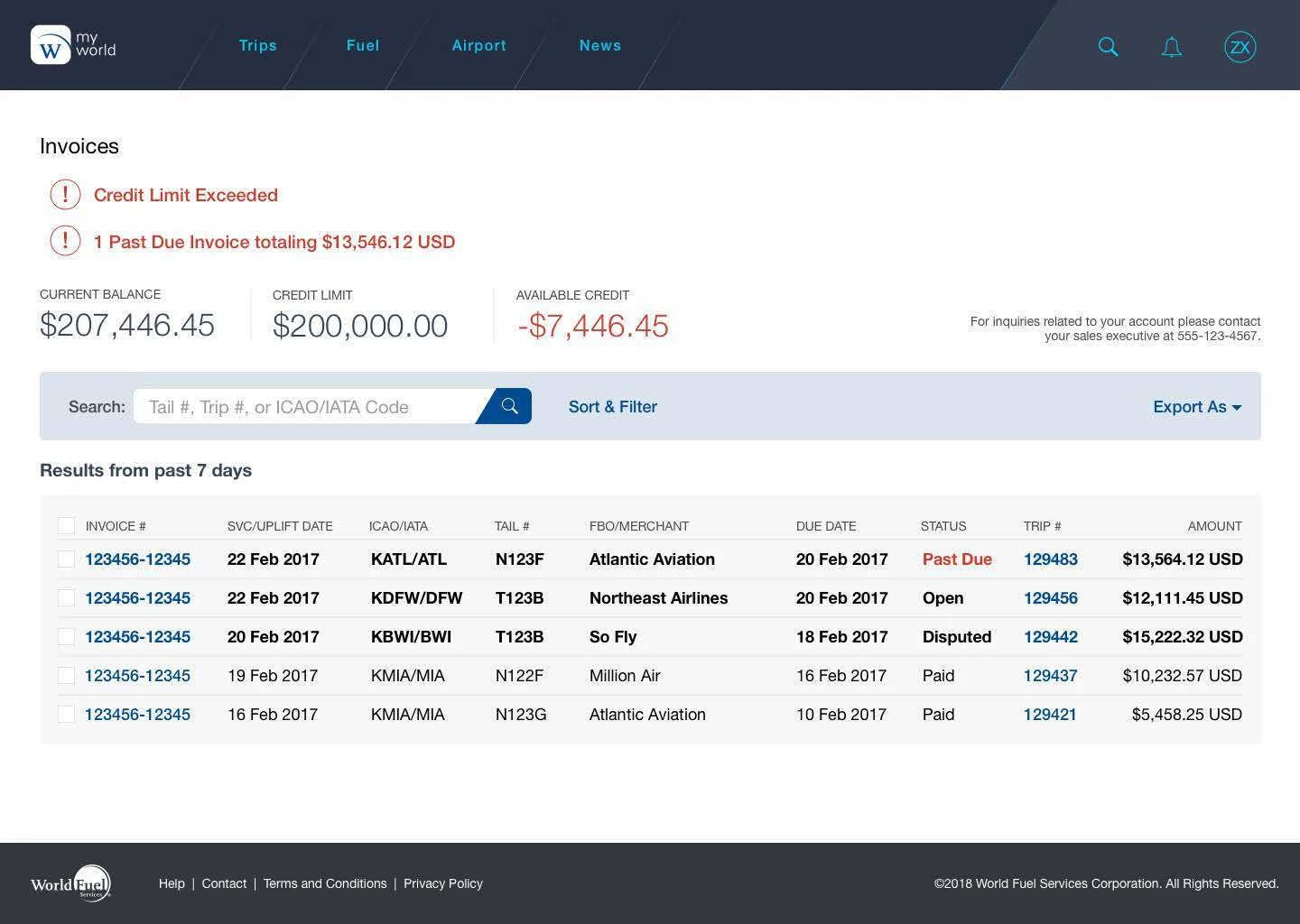Sort by INVOICE # column header
Screen dimensions: 1300x924
[x=116, y=526]
